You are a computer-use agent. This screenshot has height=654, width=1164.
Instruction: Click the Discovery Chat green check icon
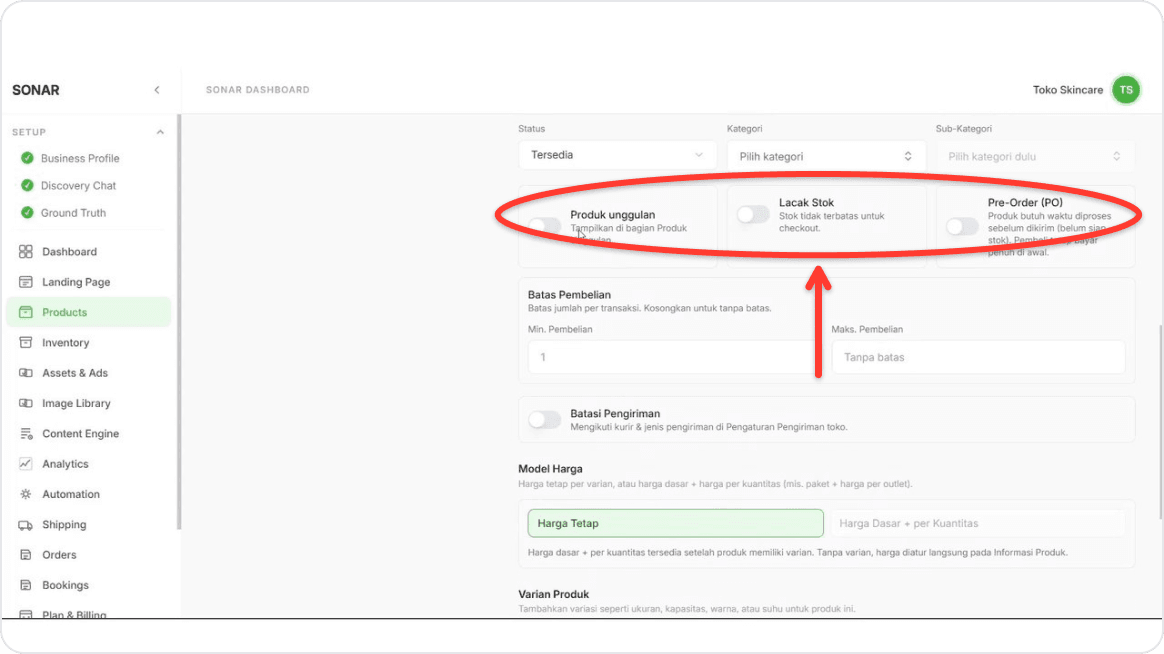pos(27,186)
